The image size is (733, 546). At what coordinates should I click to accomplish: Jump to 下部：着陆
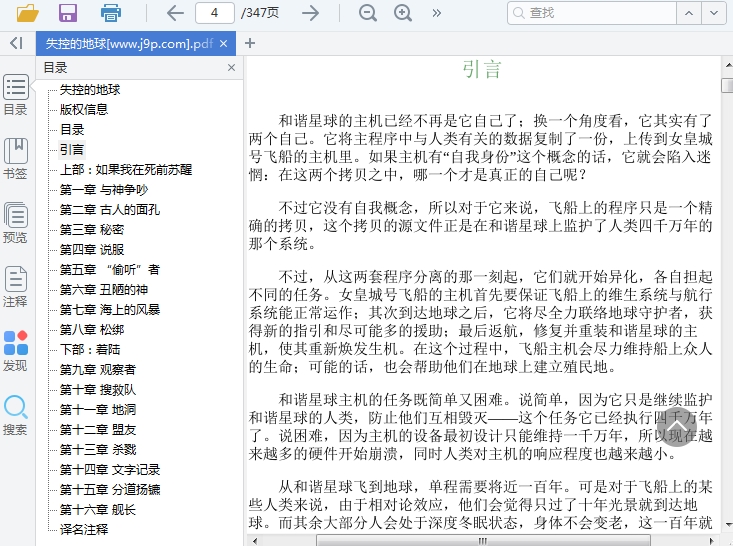[90, 350]
